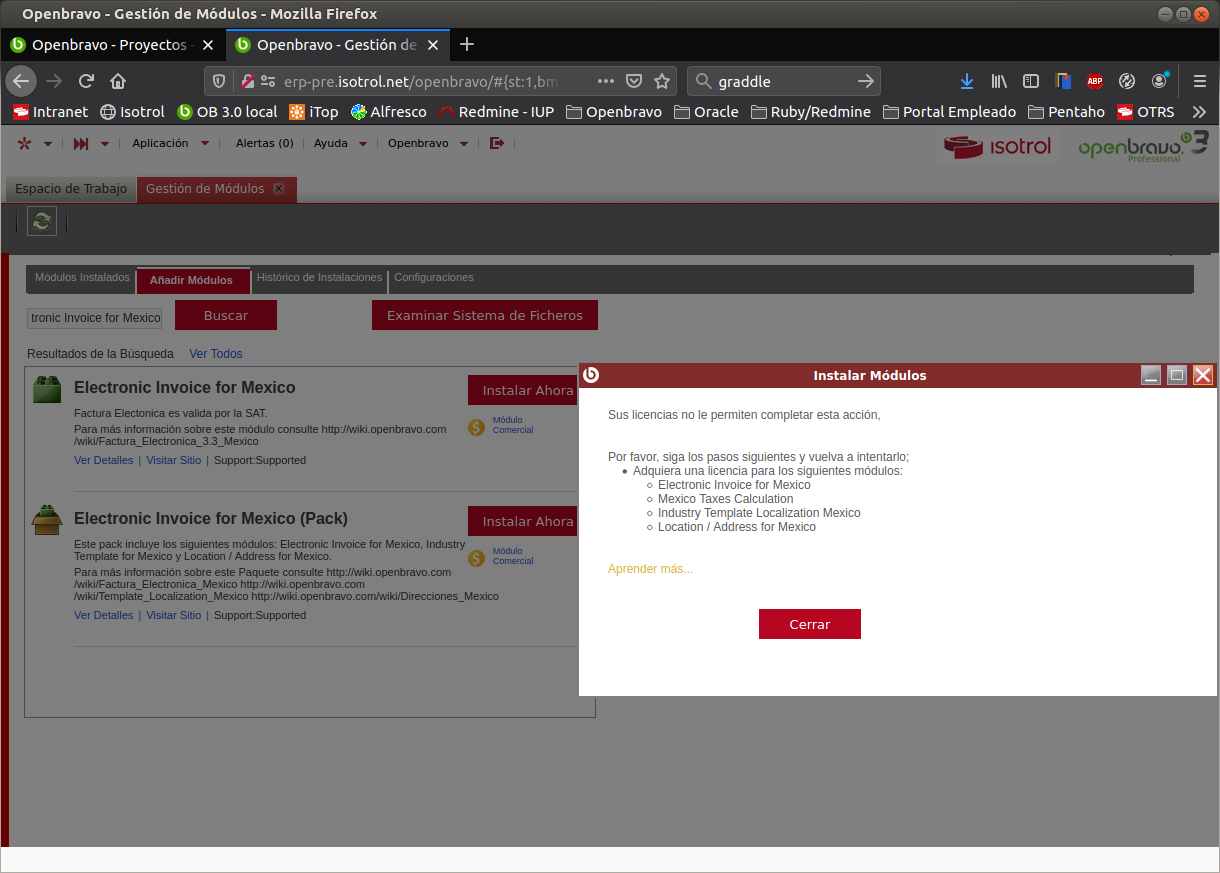Click the red asterisk new-record icon

pyautogui.click(x=25, y=144)
